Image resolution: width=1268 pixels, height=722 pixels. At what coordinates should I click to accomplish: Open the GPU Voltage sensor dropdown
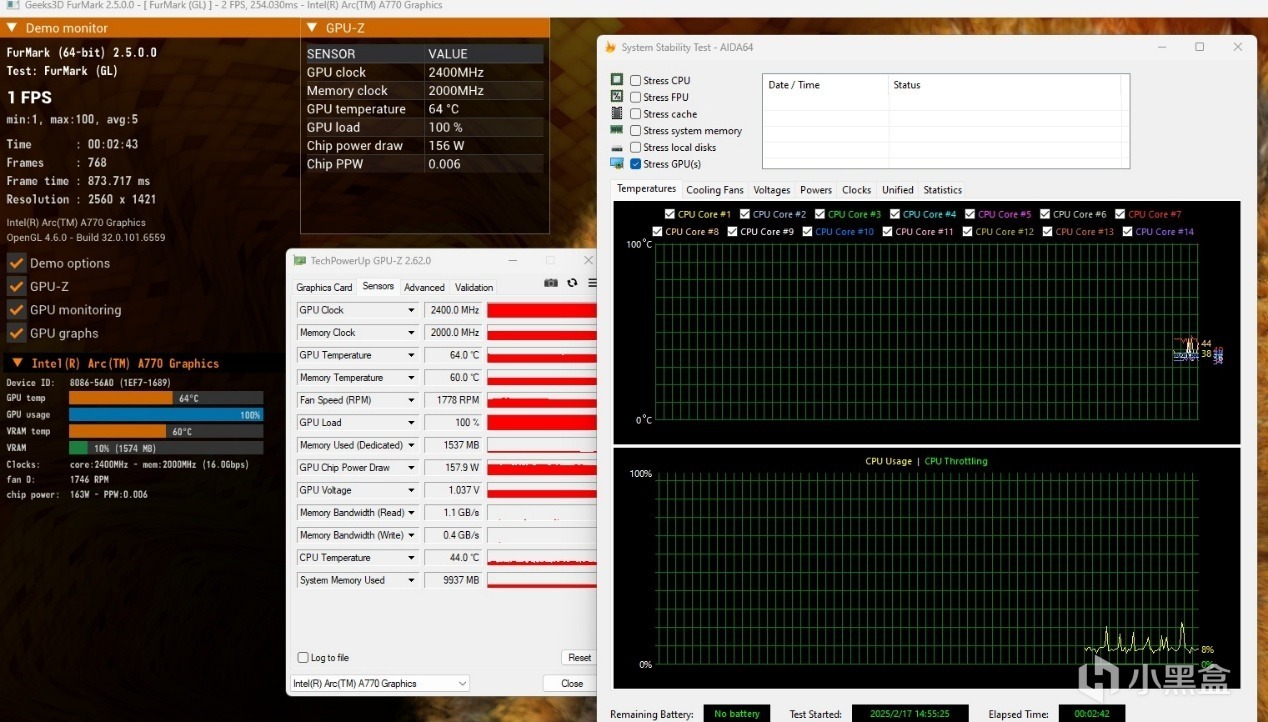[410, 490]
